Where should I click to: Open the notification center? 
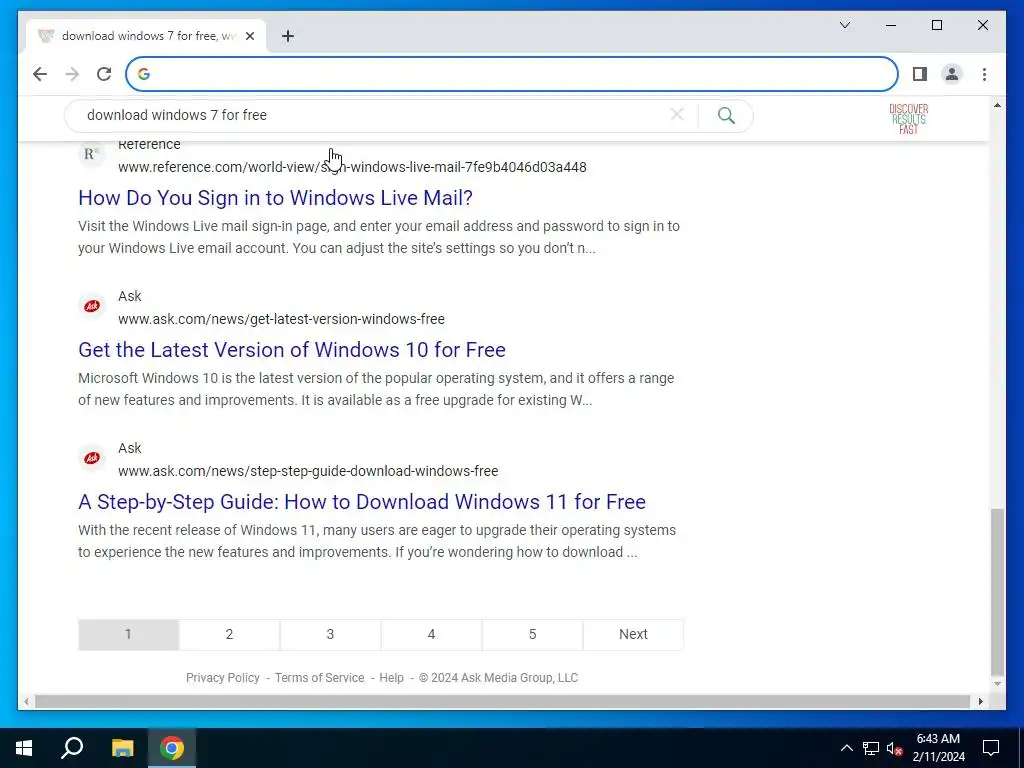point(991,748)
